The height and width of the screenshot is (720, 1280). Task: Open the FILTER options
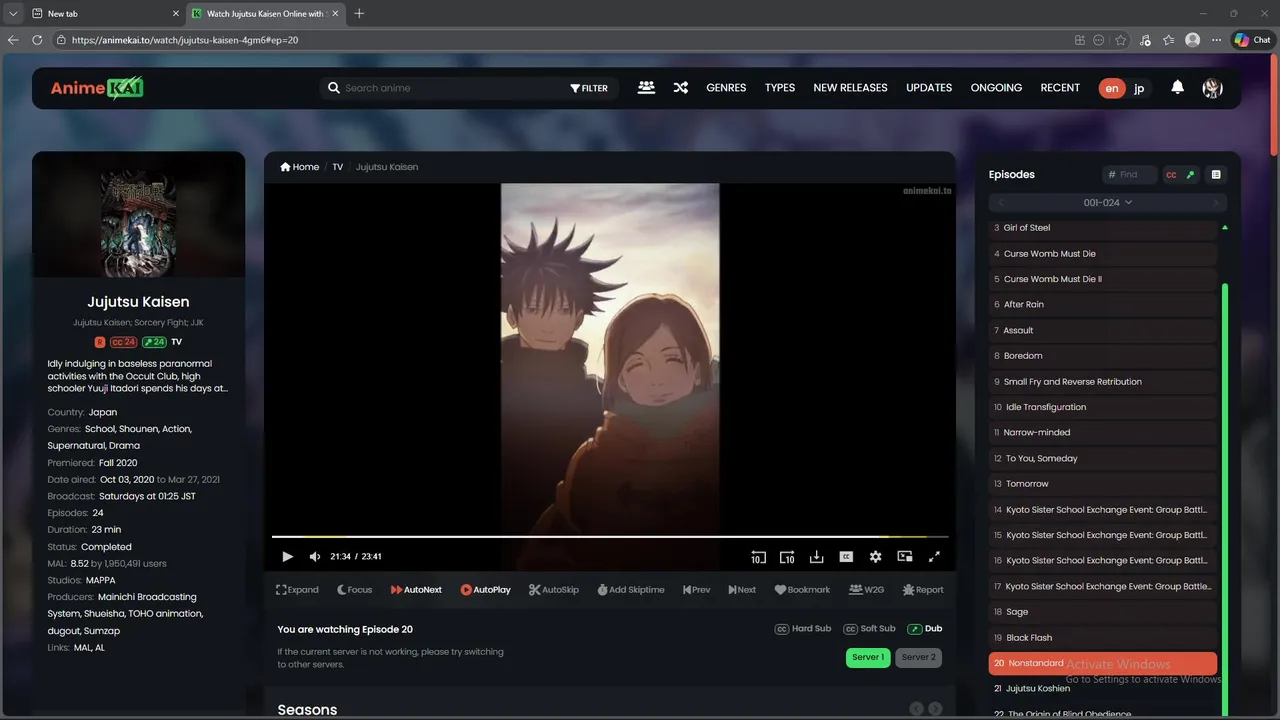[x=589, y=88]
